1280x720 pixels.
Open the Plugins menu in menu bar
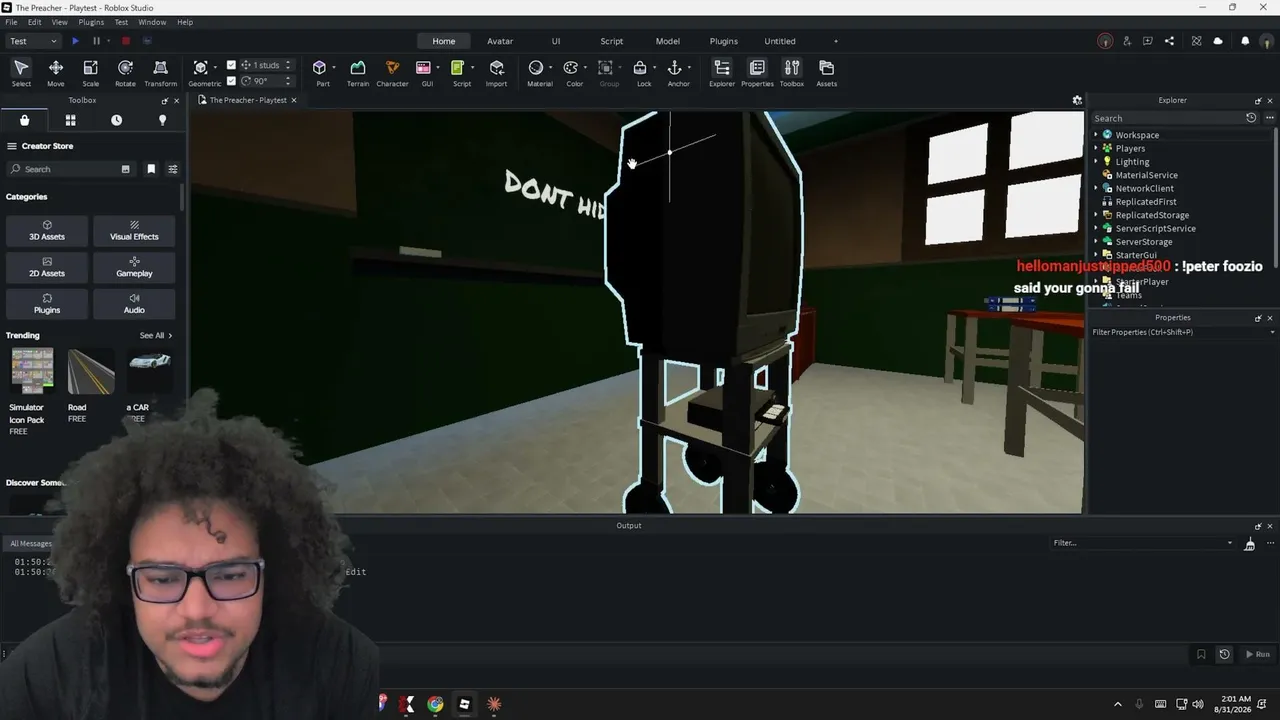coord(91,22)
